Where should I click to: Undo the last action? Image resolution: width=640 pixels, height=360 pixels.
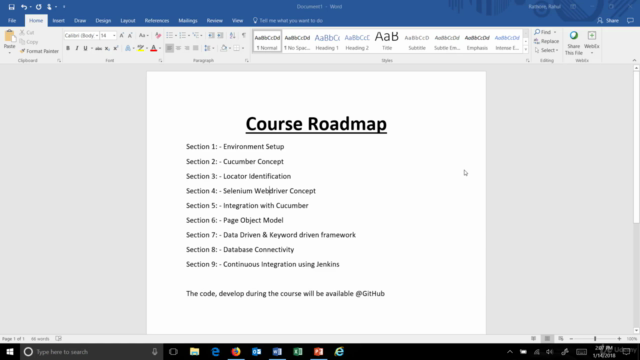click(24, 7)
